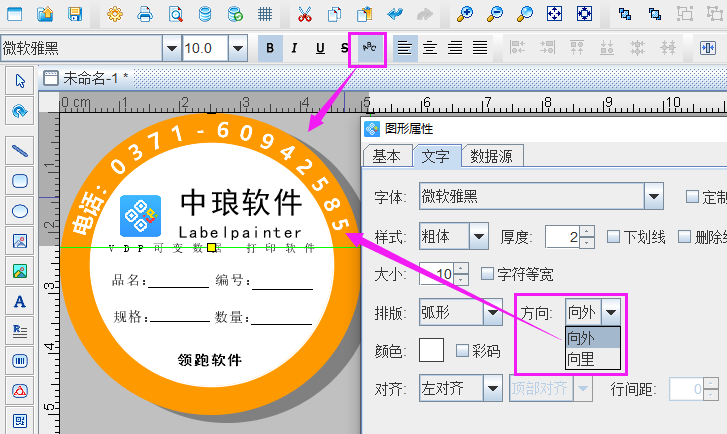
Task: Align text right in toolbar
Action: point(455,48)
